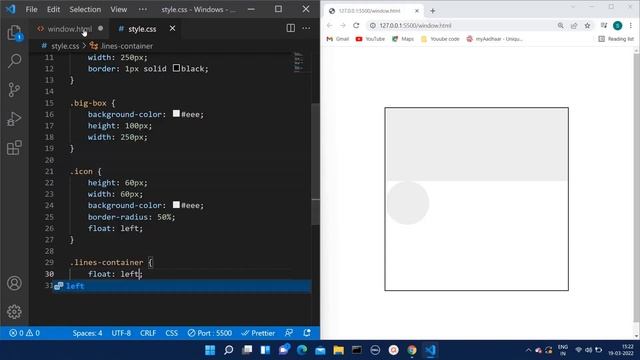View site information icon in address bar

pos(373,25)
